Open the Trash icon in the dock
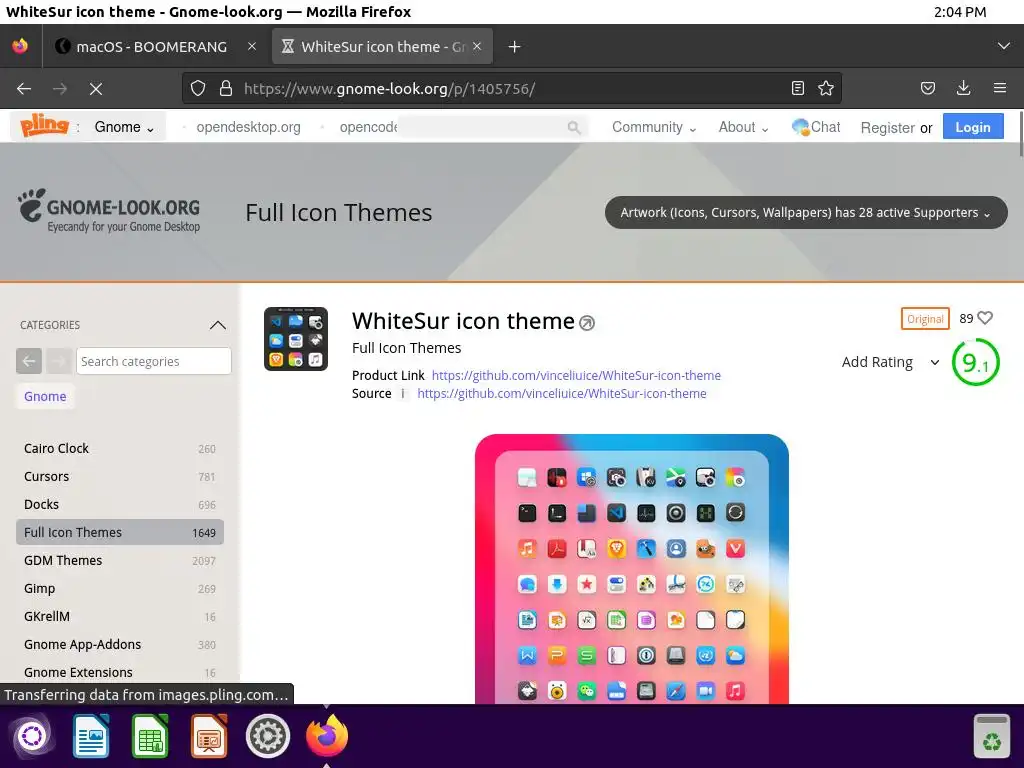The width and height of the screenshot is (1024, 768). pos(991,736)
